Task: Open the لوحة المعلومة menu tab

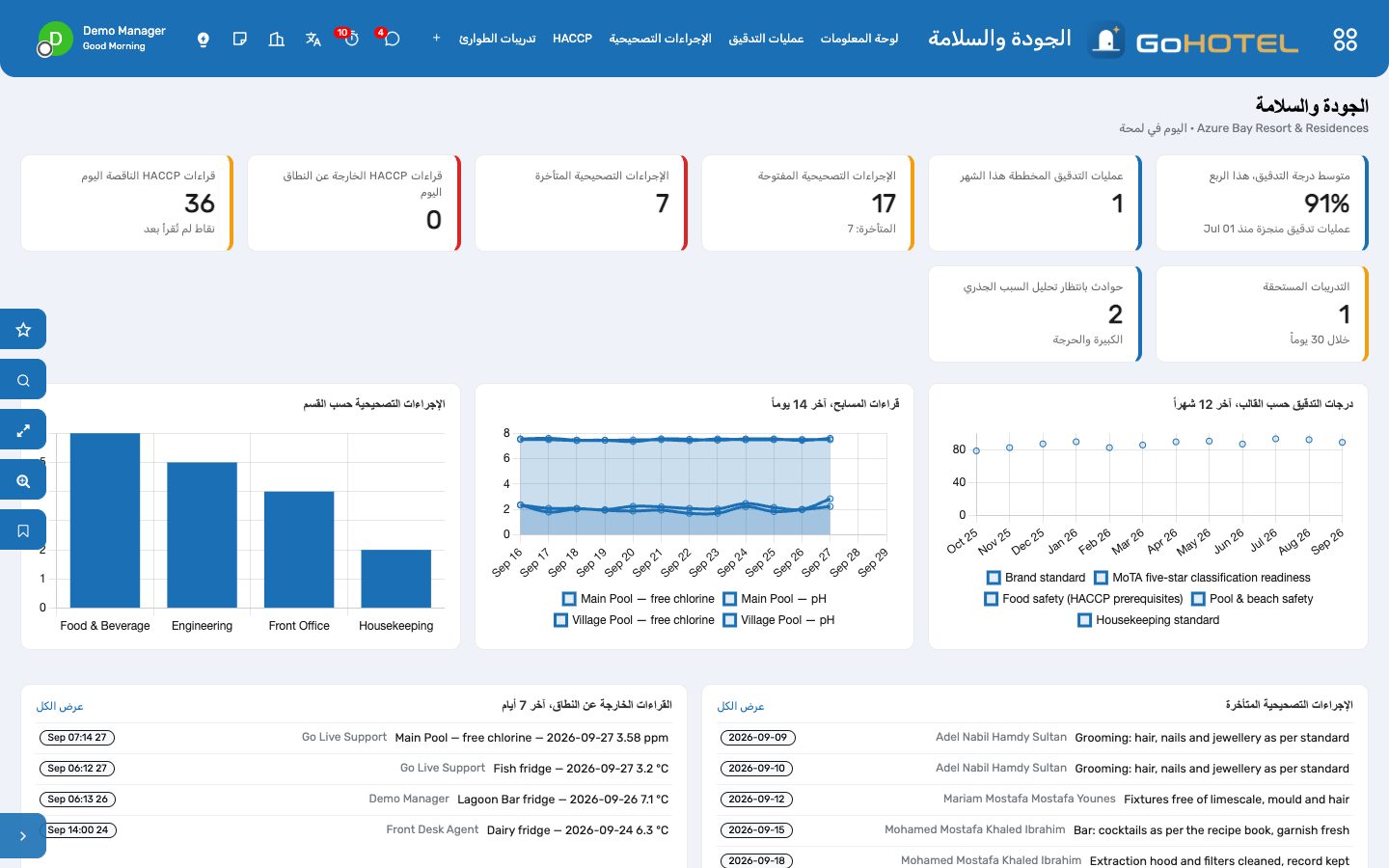Action: pos(859,39)
